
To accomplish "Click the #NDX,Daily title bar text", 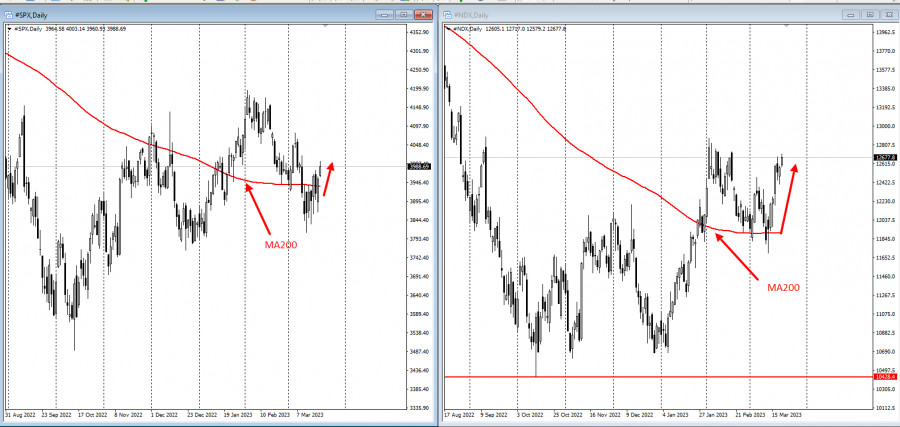I will 472,15.
